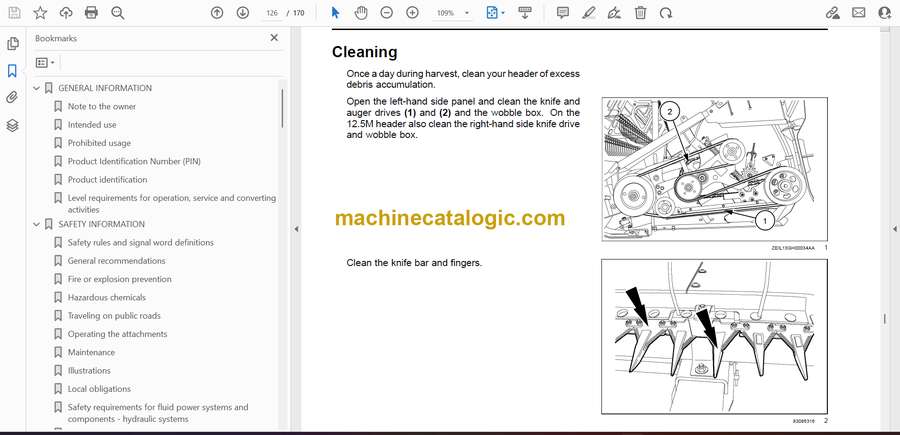Jump to Fire or explosion prevention bookmark
Screen dimensions: 900x435
(119, 279)
